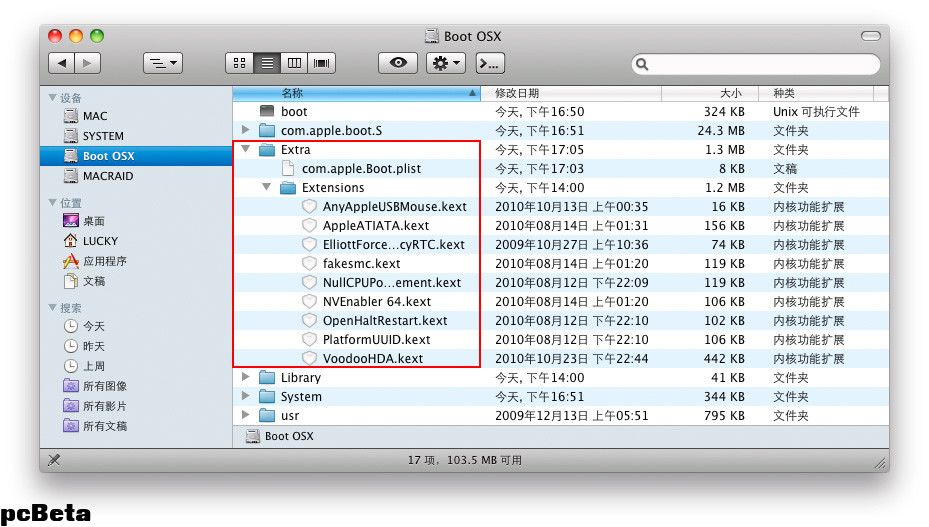Go forward with the right arrow button
The height and width of the screenshot is (527, 929).
(87, 63)
